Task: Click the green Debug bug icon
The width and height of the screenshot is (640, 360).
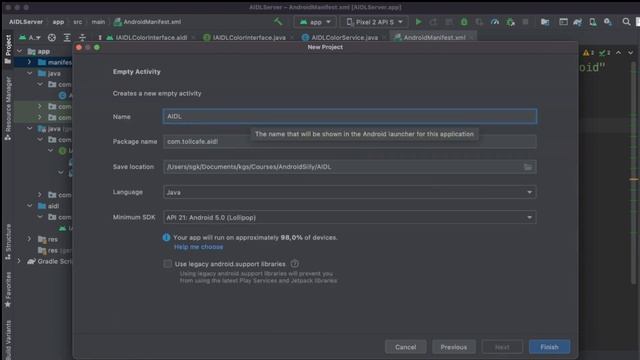Action: pos(464,22)
